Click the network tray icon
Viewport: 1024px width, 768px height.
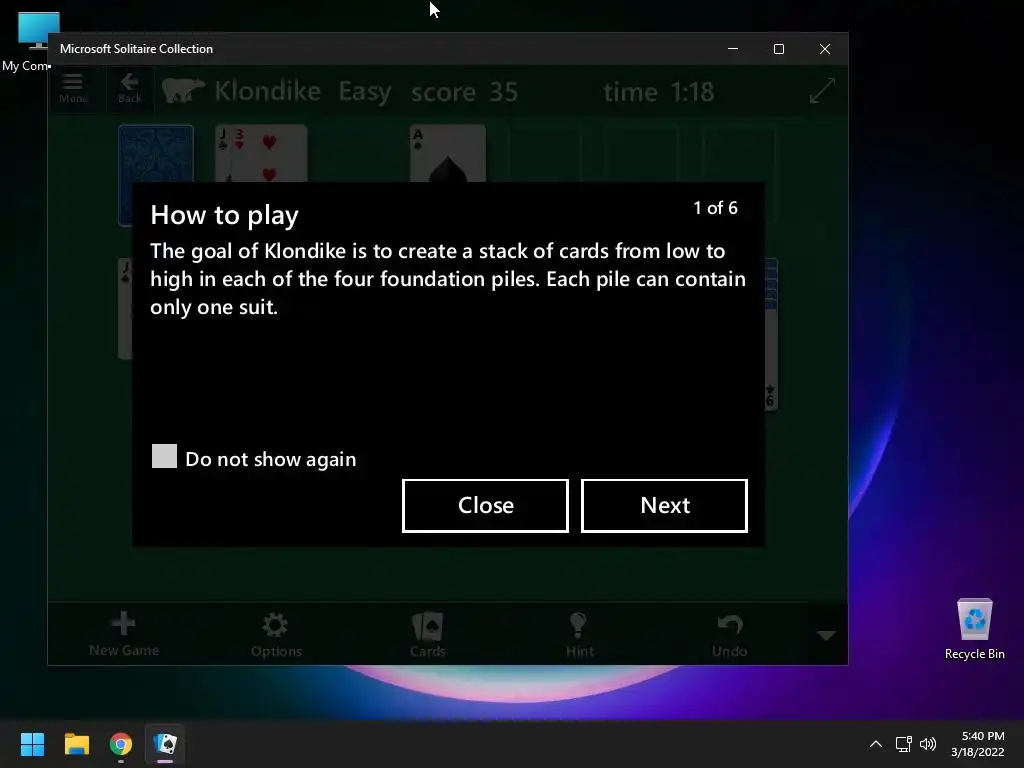coord(904,744)
